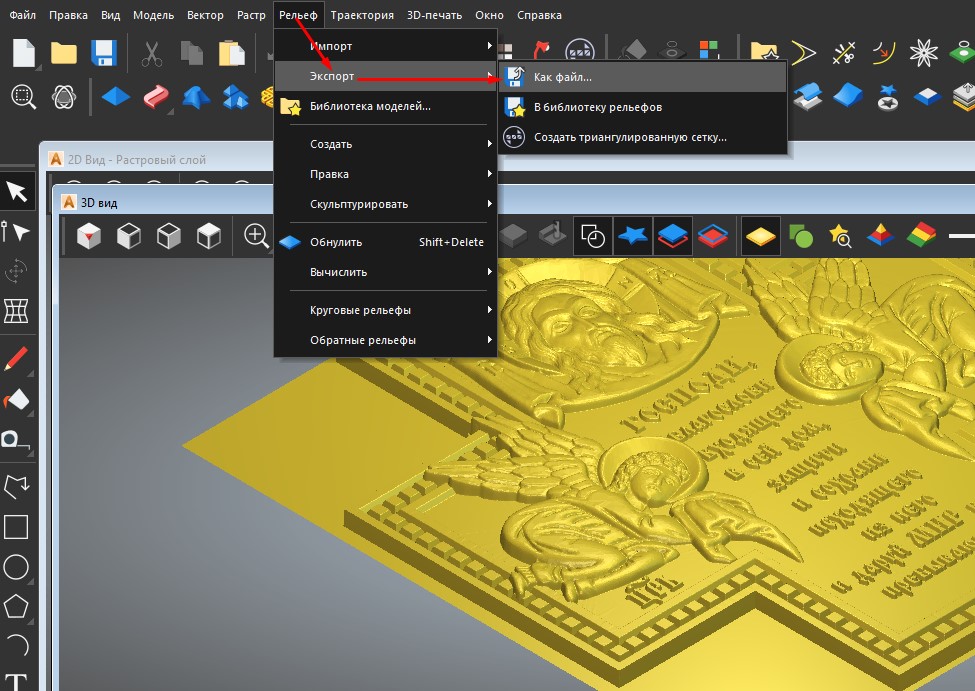Select the Обнулить relief command
This screenshot has width=975, height=691.
pos(386,242)
